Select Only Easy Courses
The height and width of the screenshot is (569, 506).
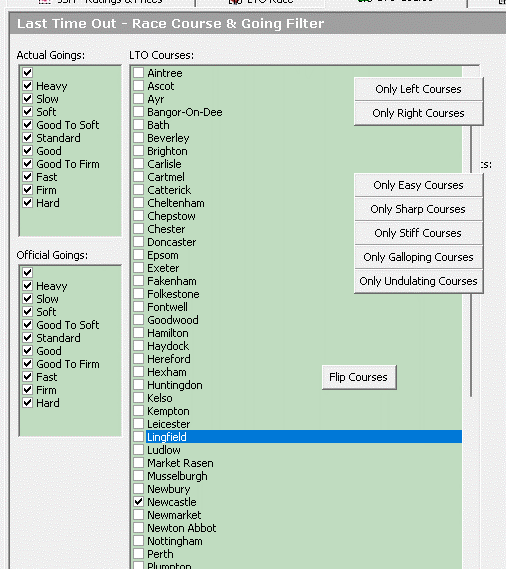[x=419, y=185]
